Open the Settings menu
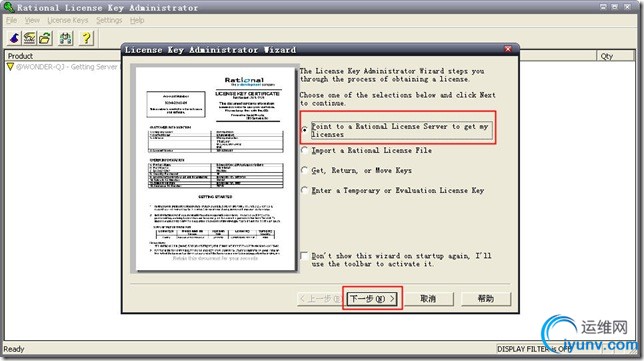The width and height of the screenshot is (644, 361). click(109, 20)
